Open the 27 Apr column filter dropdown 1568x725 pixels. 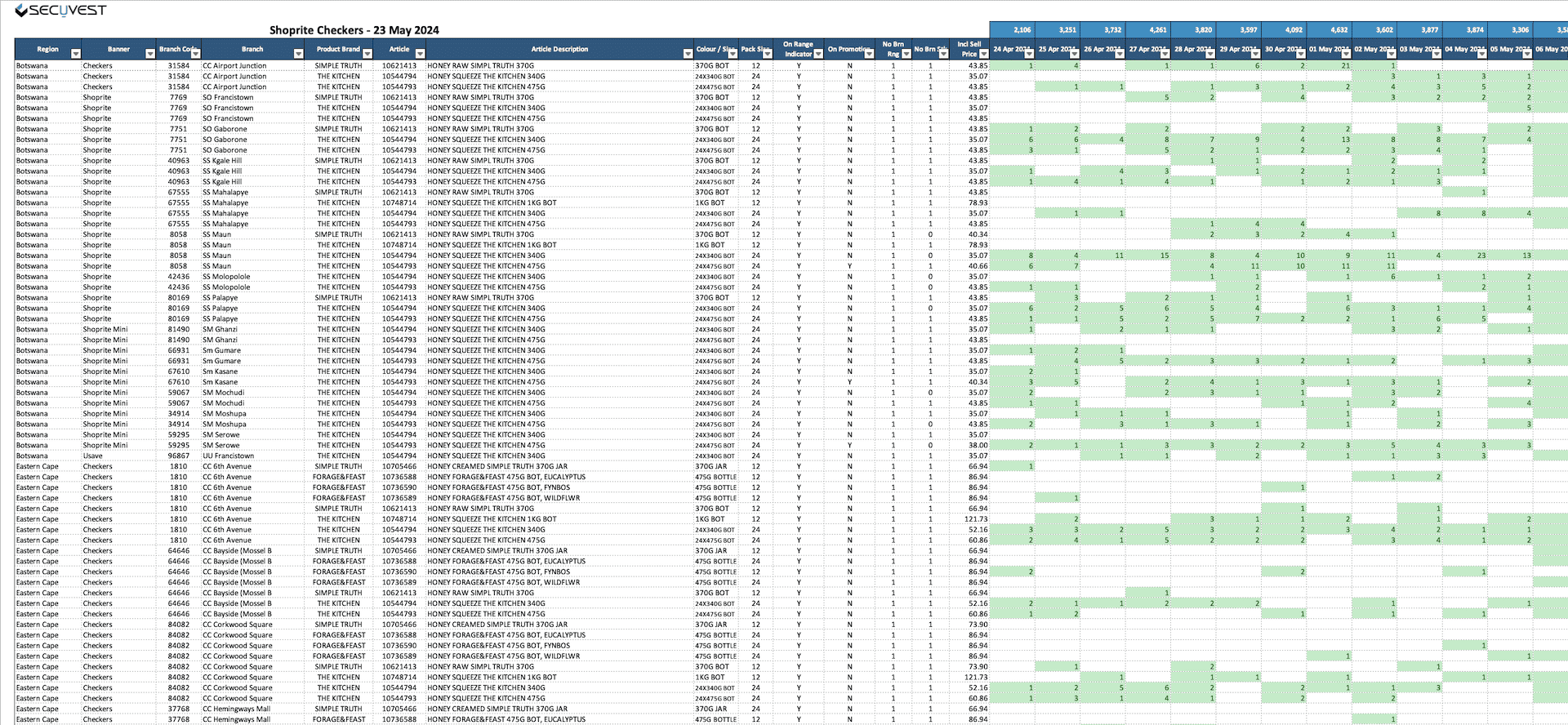(1165, 54)
